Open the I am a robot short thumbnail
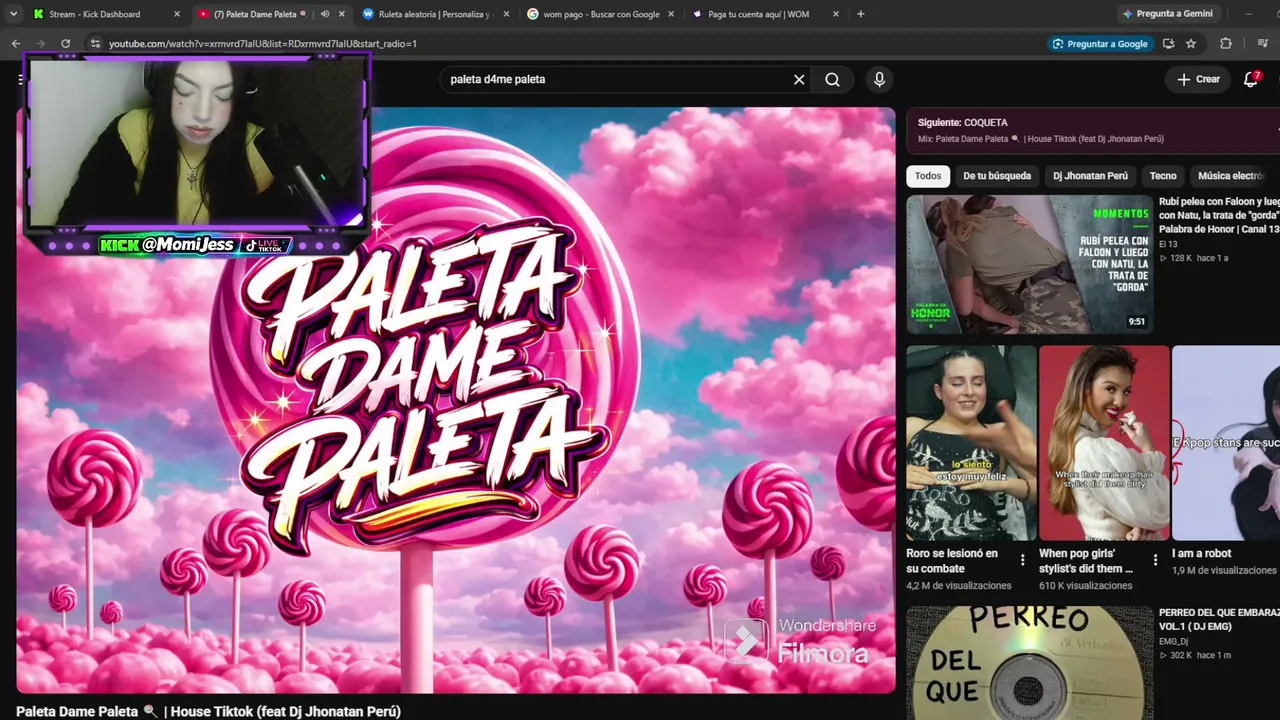The height and width of the screenshot is (720, 1280). coord(1226,443)
